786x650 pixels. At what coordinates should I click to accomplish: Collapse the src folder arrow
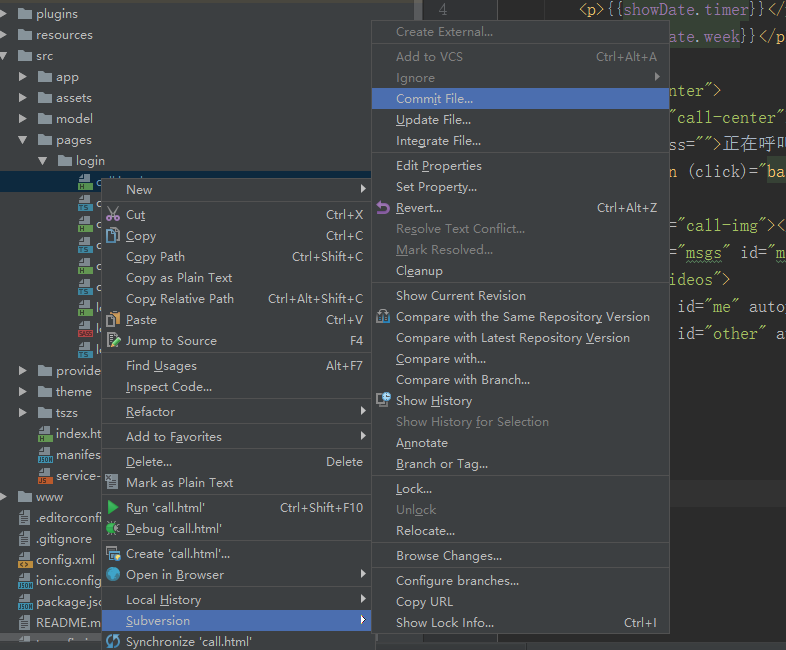pos(4,56)
